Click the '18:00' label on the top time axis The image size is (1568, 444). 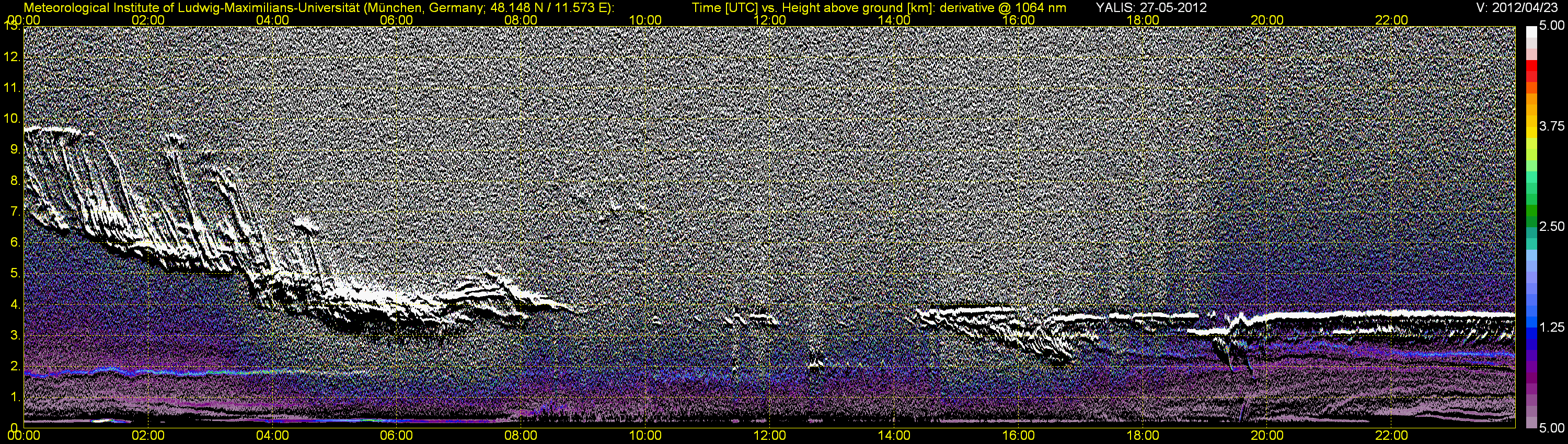click(x=1143, y=20)
